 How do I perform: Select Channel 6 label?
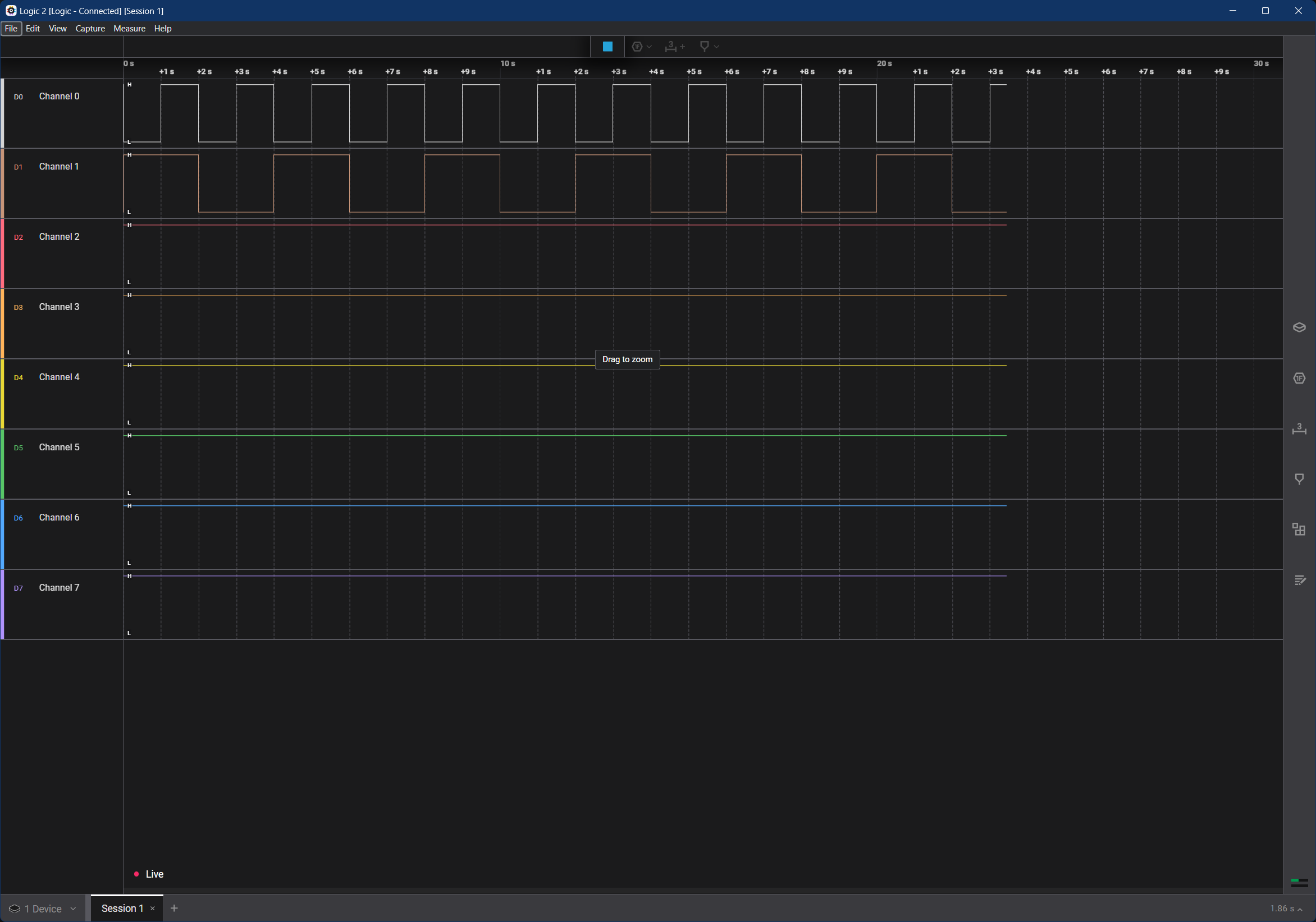coord(59,517)
